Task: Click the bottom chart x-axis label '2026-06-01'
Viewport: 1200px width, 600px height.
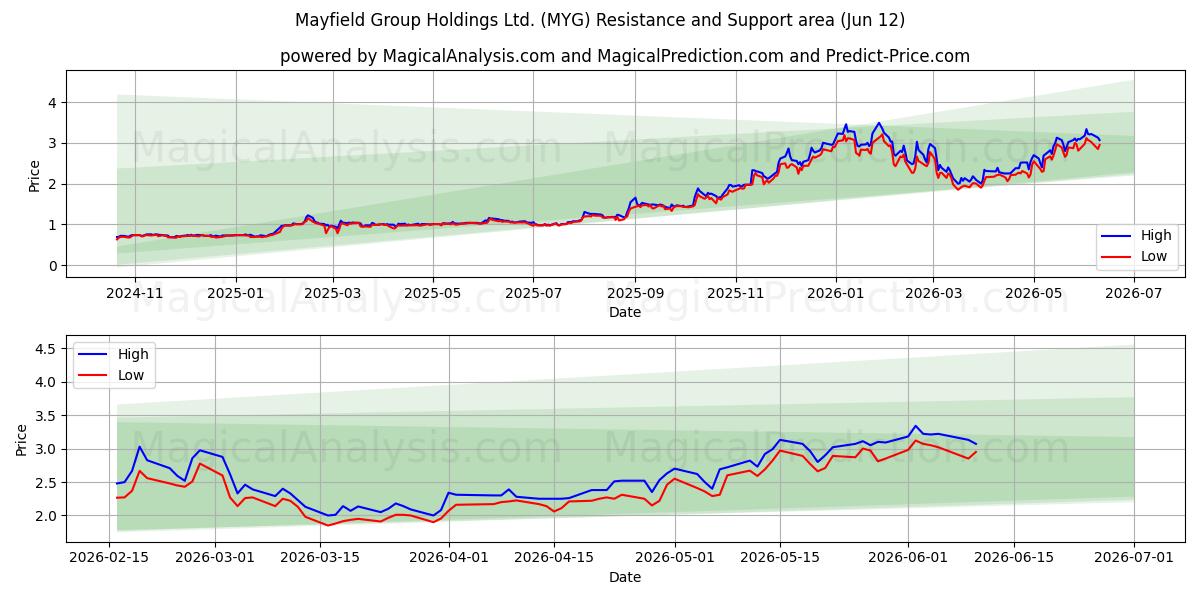Action: pos(908,558)
